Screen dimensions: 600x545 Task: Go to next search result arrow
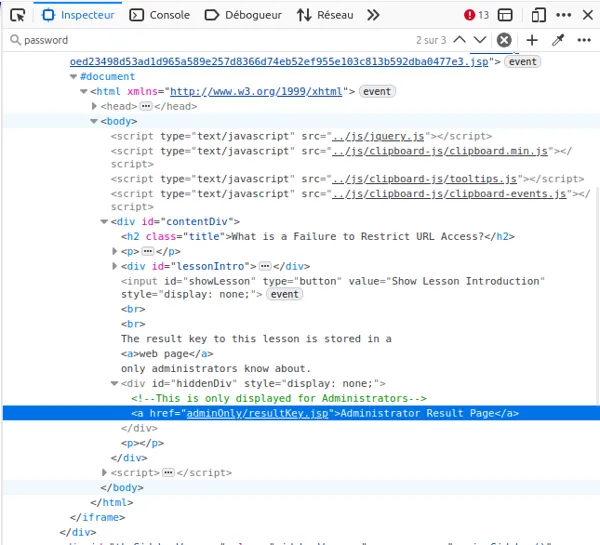point(480,40)
